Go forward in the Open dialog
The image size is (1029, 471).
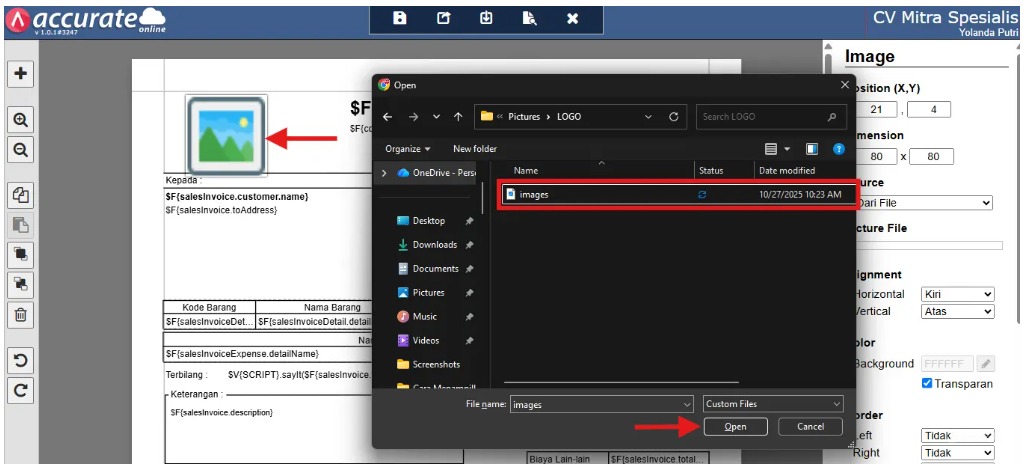click(x=413, y=117)
